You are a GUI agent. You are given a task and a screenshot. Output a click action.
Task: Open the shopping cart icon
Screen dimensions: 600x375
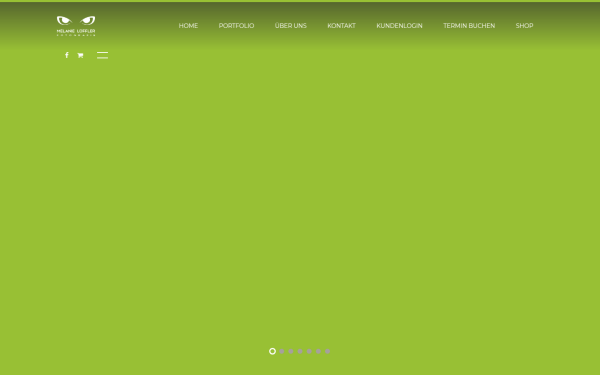(80, 55)
